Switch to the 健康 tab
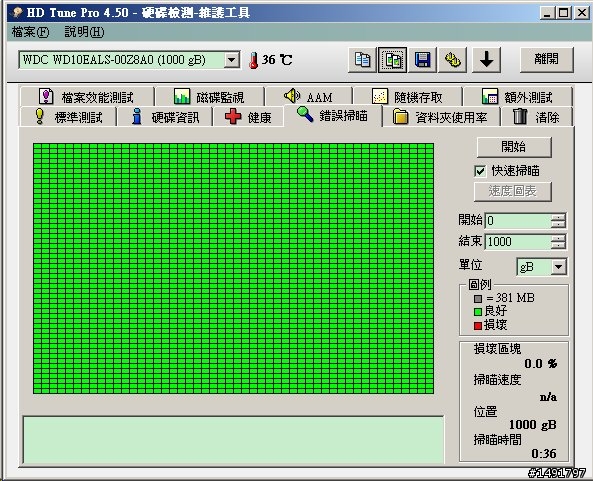This screenshot has width=593, height=481. click(248, 117)
